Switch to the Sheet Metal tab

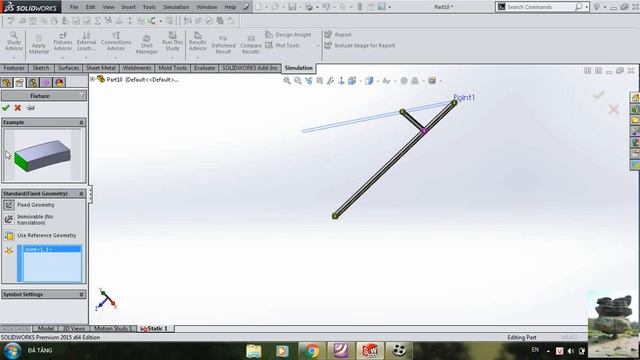click(101, 68)
